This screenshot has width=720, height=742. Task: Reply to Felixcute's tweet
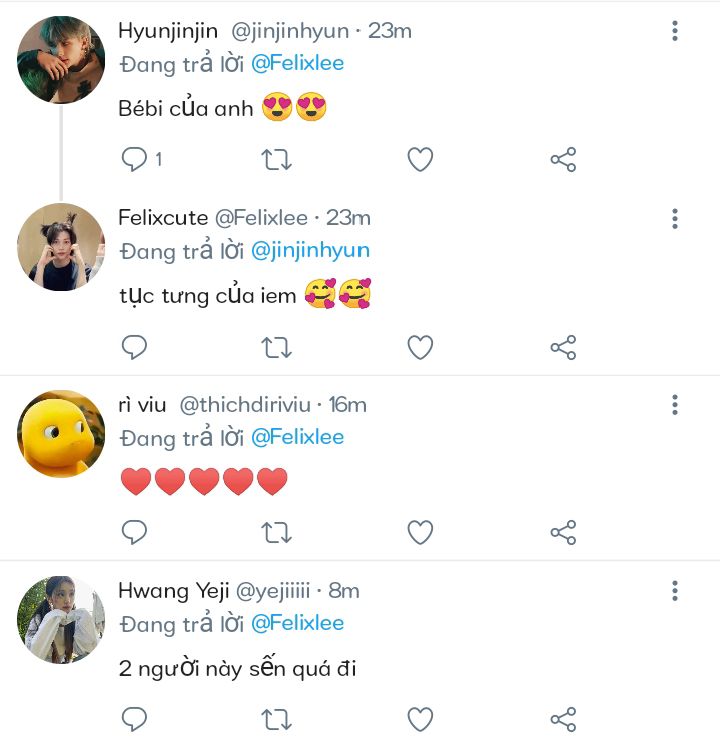(134, 347)
